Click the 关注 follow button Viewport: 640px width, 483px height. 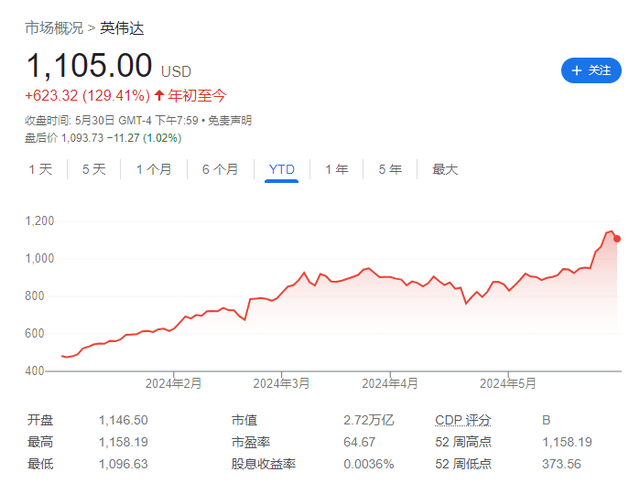591,70
